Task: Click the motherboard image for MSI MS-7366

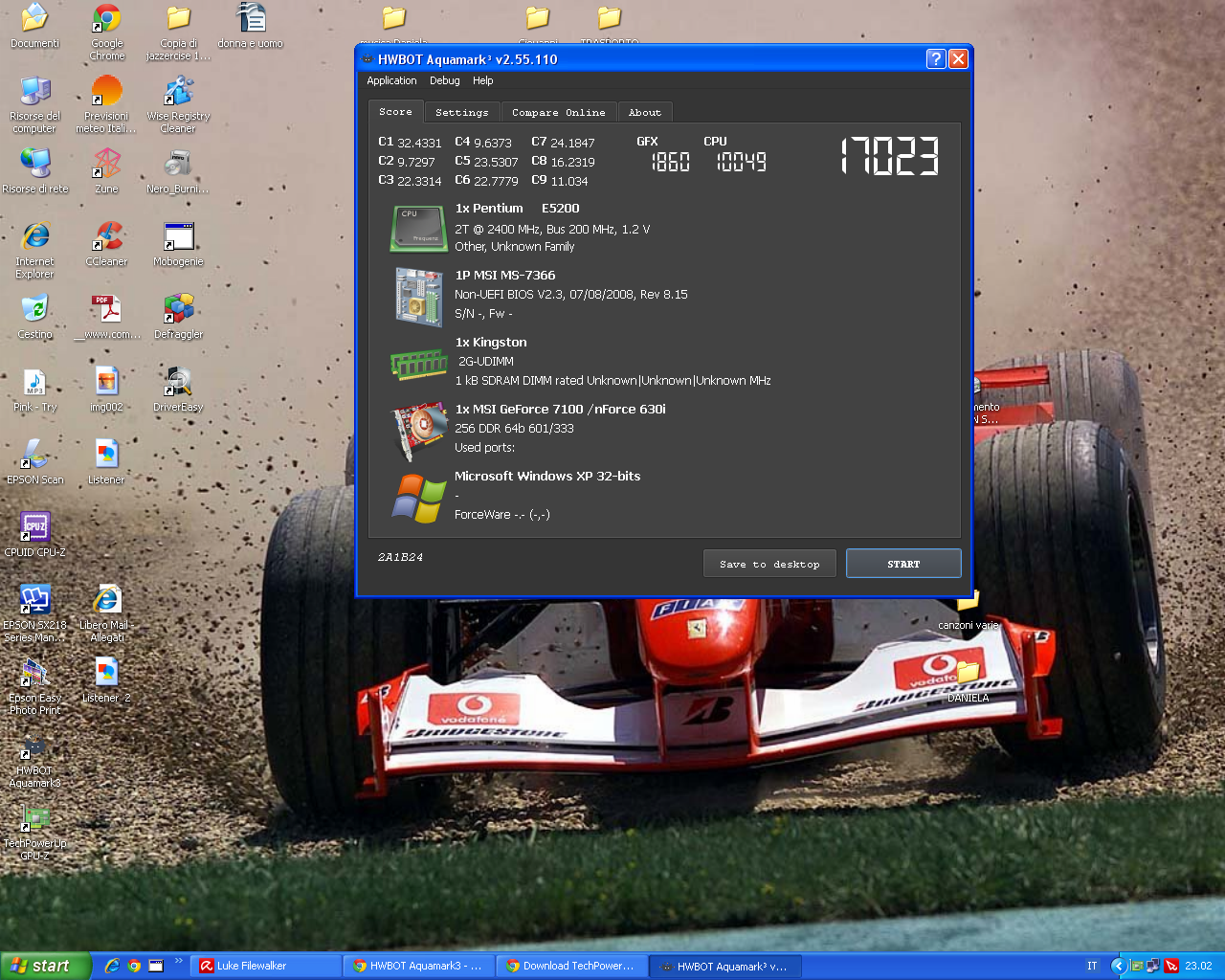Action: pos(419,297)
